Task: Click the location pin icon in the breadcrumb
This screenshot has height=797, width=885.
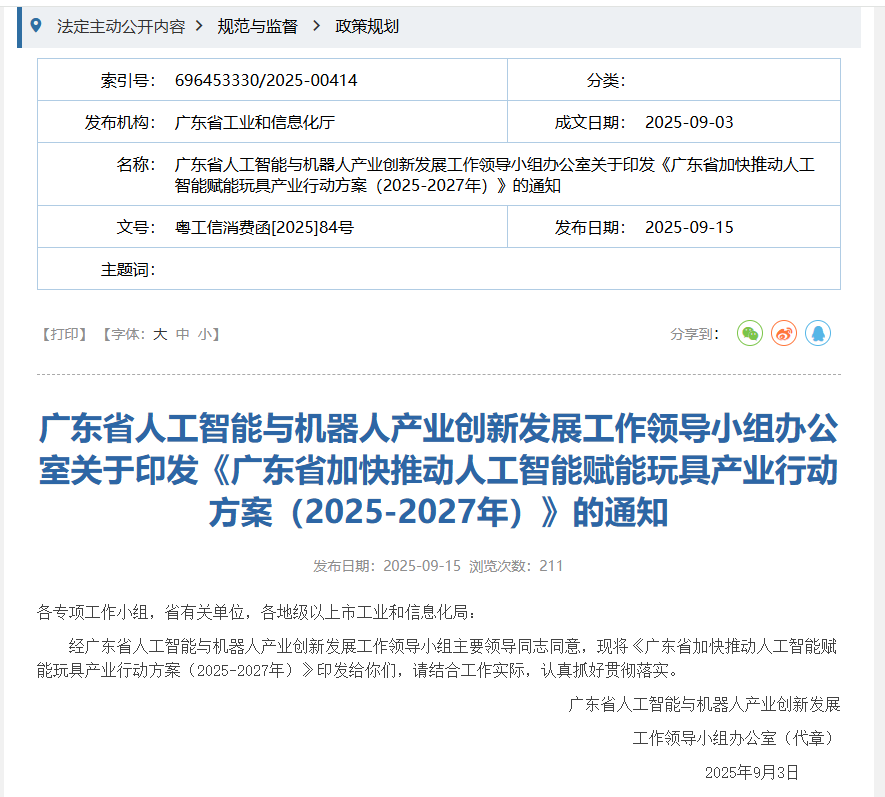Action: pos(38,27)
